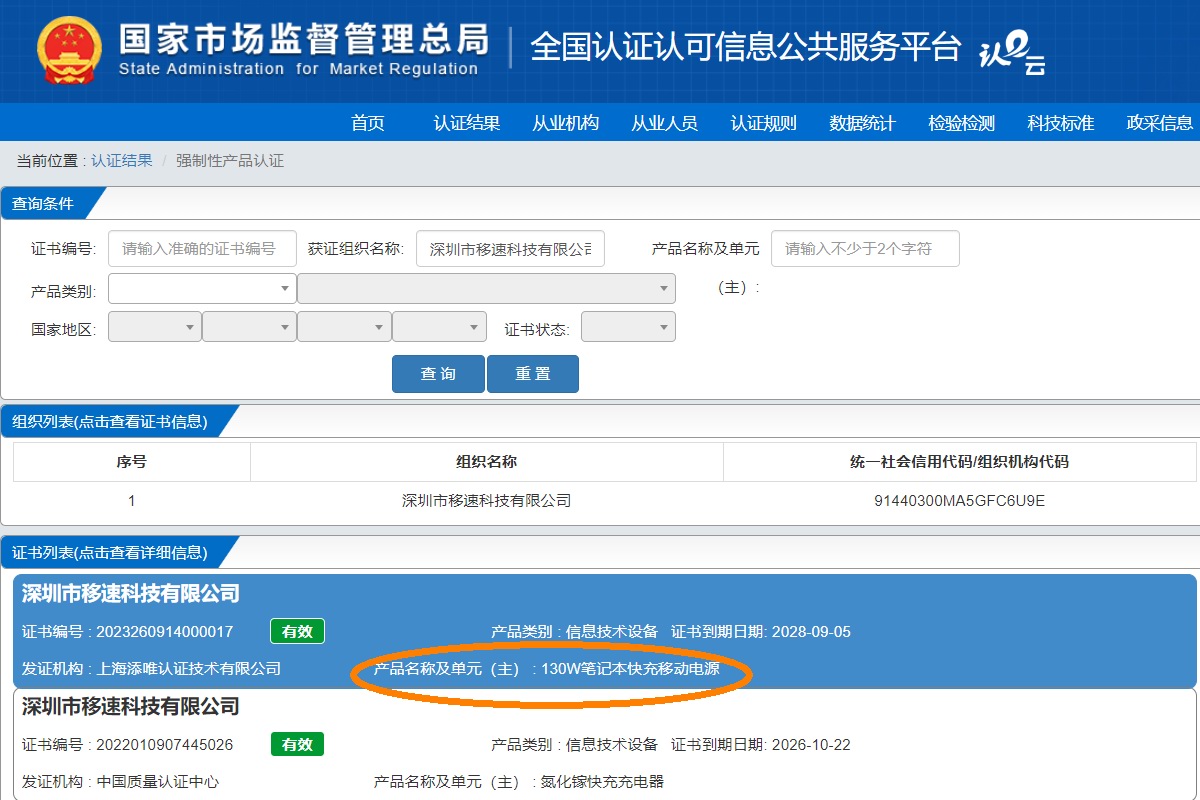The width and height of the screenshot is (1200, 800).
Task: Click the 重置 reset button
Action: tap(533, 374)
